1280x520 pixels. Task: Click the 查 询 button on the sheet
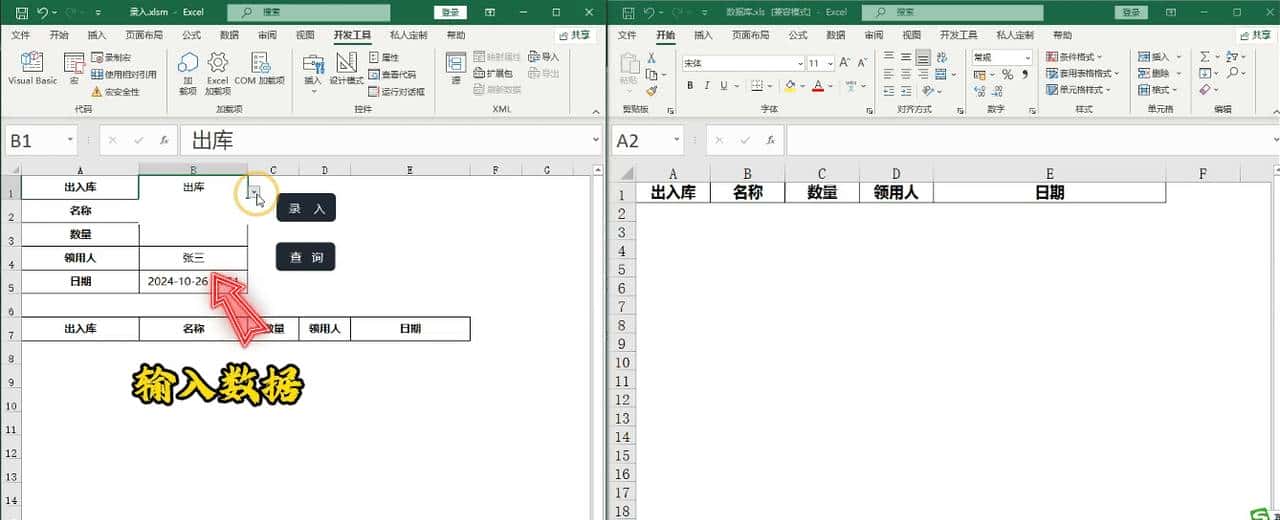click(306, 257)
